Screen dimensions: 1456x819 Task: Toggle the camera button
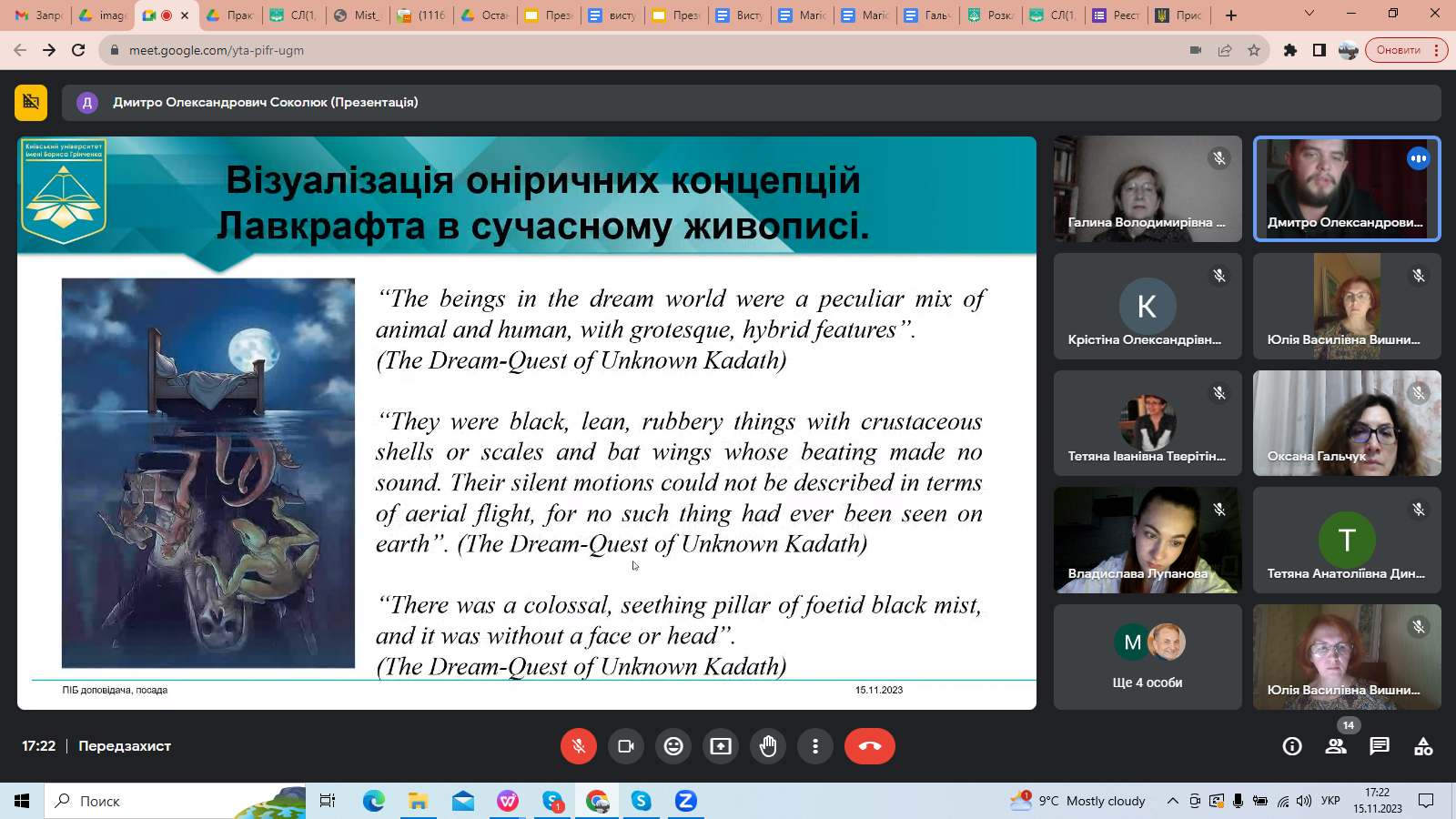[626, 746]
